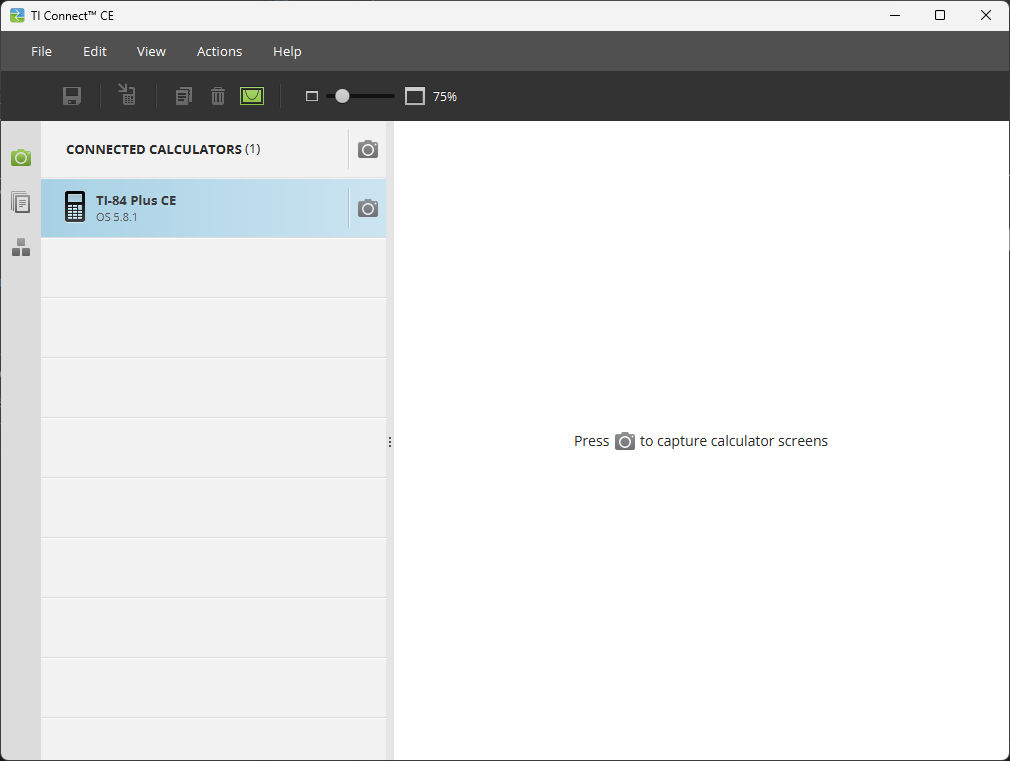
Task: Toggle the green screen border button
Action: click(251, 96)
